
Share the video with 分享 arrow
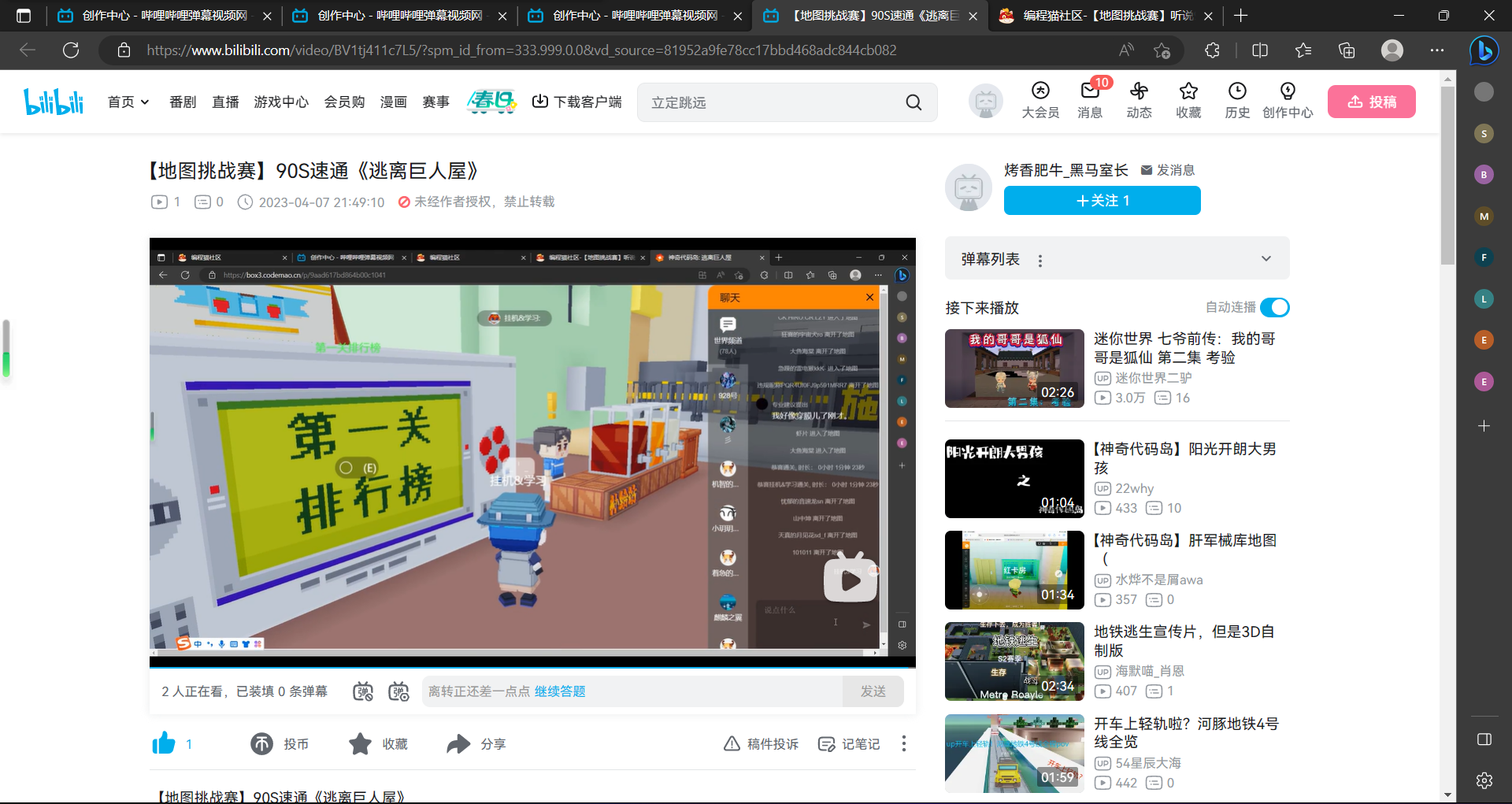pyautogui.click(x=458, y=743)
